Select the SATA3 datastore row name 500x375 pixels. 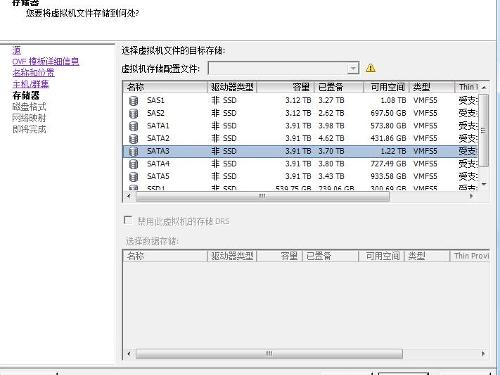tap(158, 151)
